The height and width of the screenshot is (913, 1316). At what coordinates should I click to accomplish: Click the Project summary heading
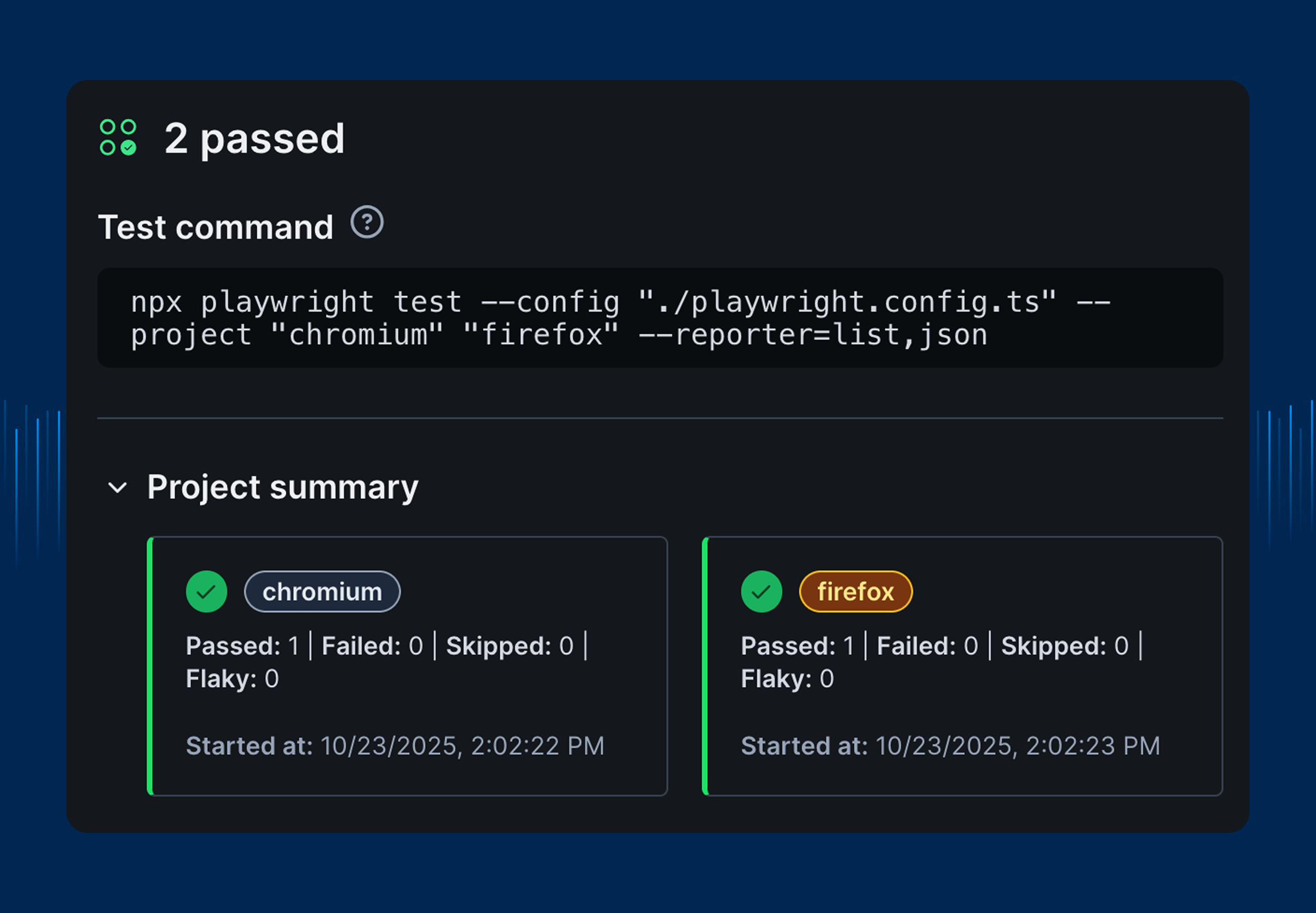coord(283,488)
